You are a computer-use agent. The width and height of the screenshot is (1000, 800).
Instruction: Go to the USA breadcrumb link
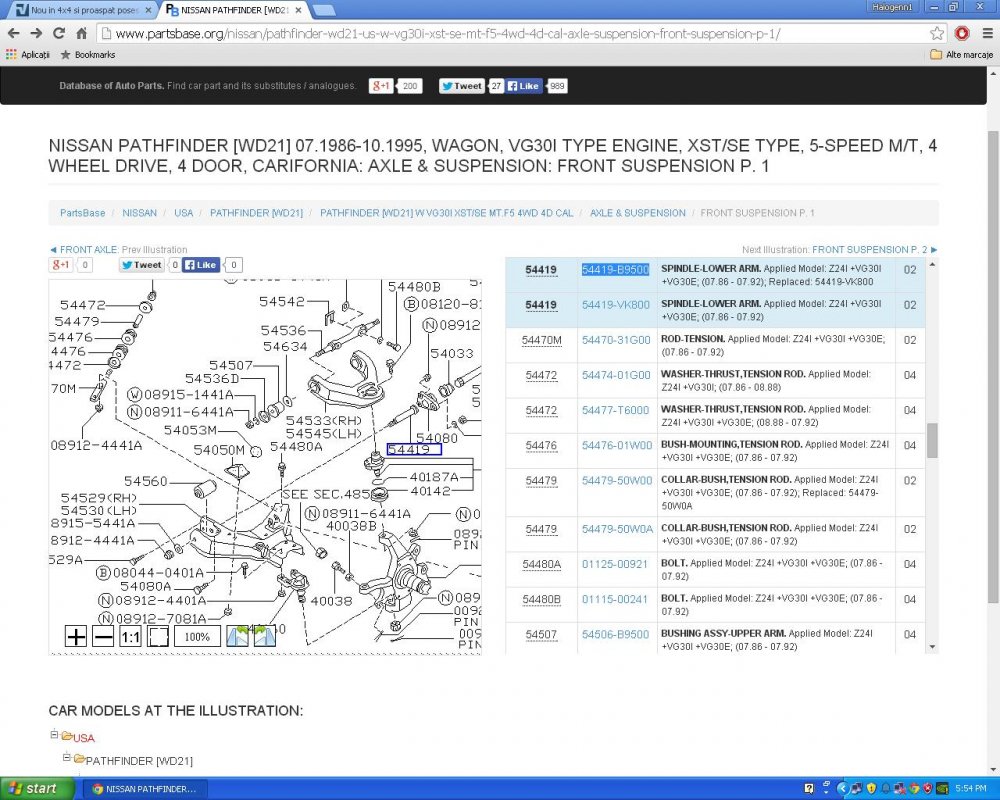click(x=184, y=213)
